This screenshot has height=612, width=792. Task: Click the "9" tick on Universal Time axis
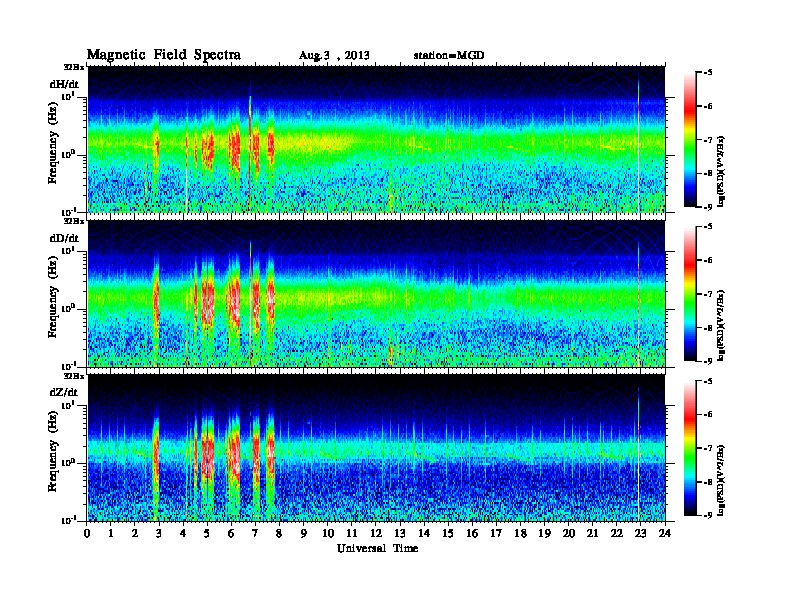pyautogui.click(x=304, y=534)
